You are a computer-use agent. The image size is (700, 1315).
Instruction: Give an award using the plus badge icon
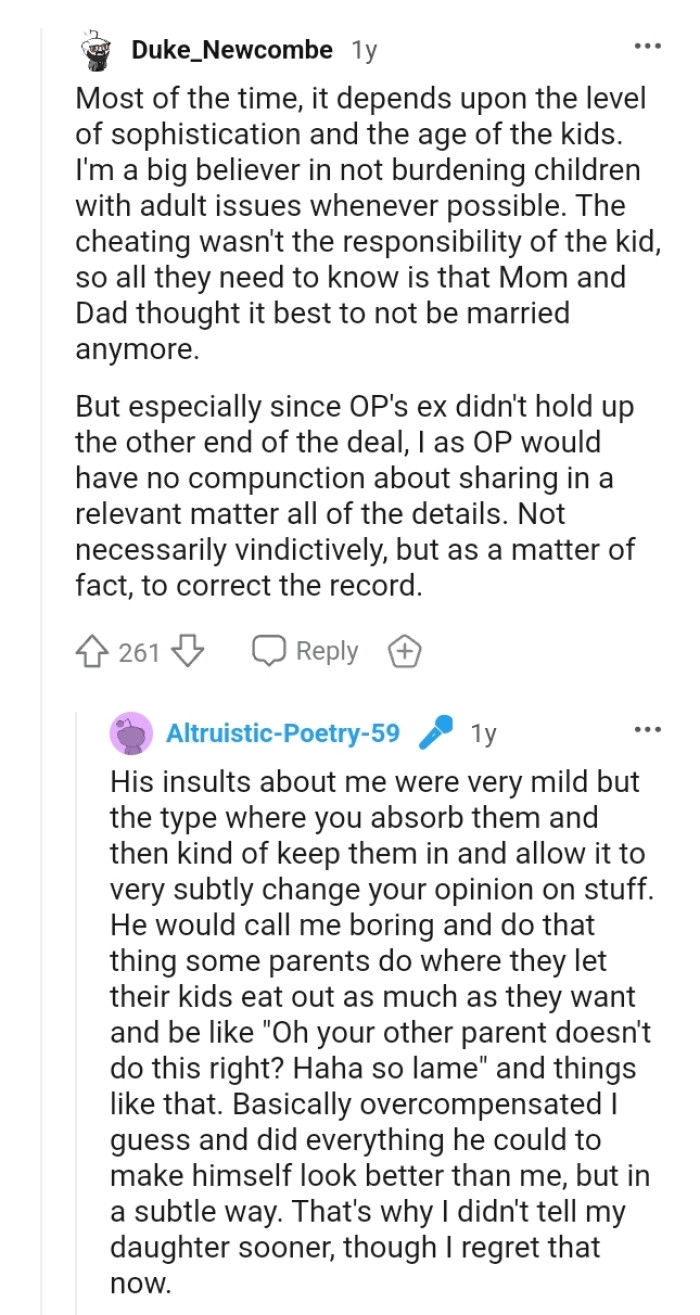(x=404, y=652)
